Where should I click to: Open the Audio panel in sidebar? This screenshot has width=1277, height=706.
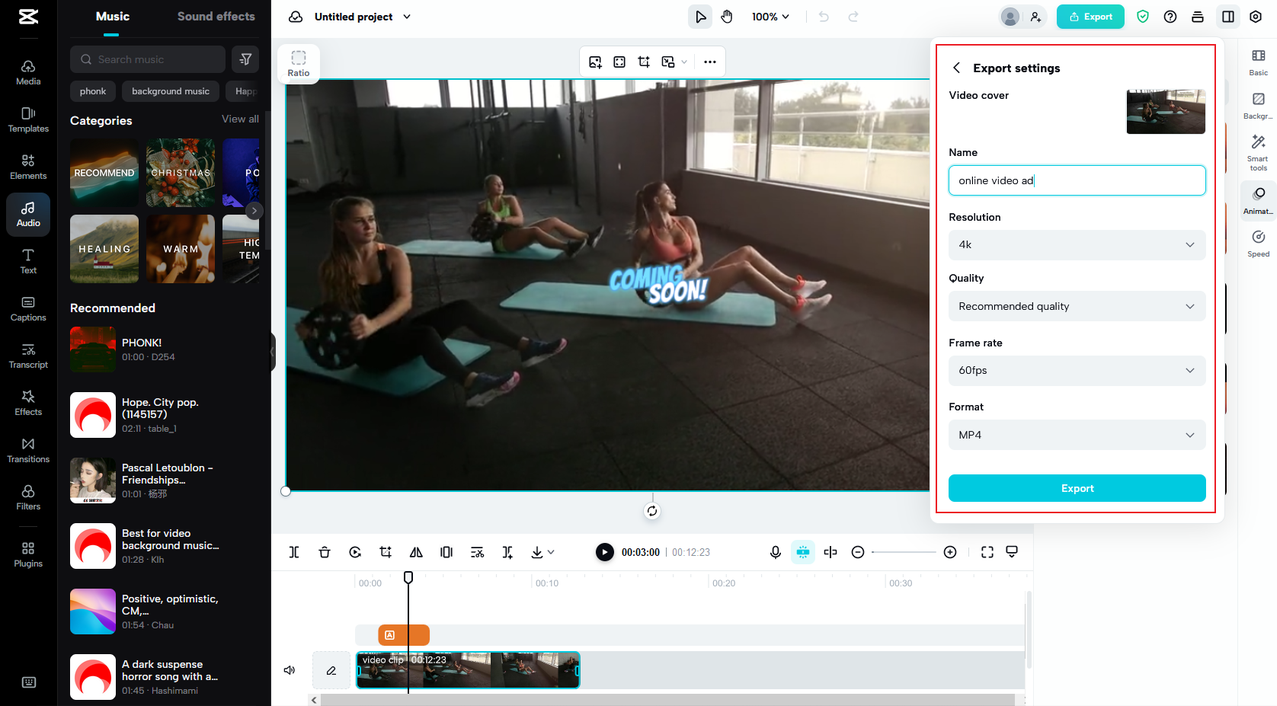click(28, 213)
